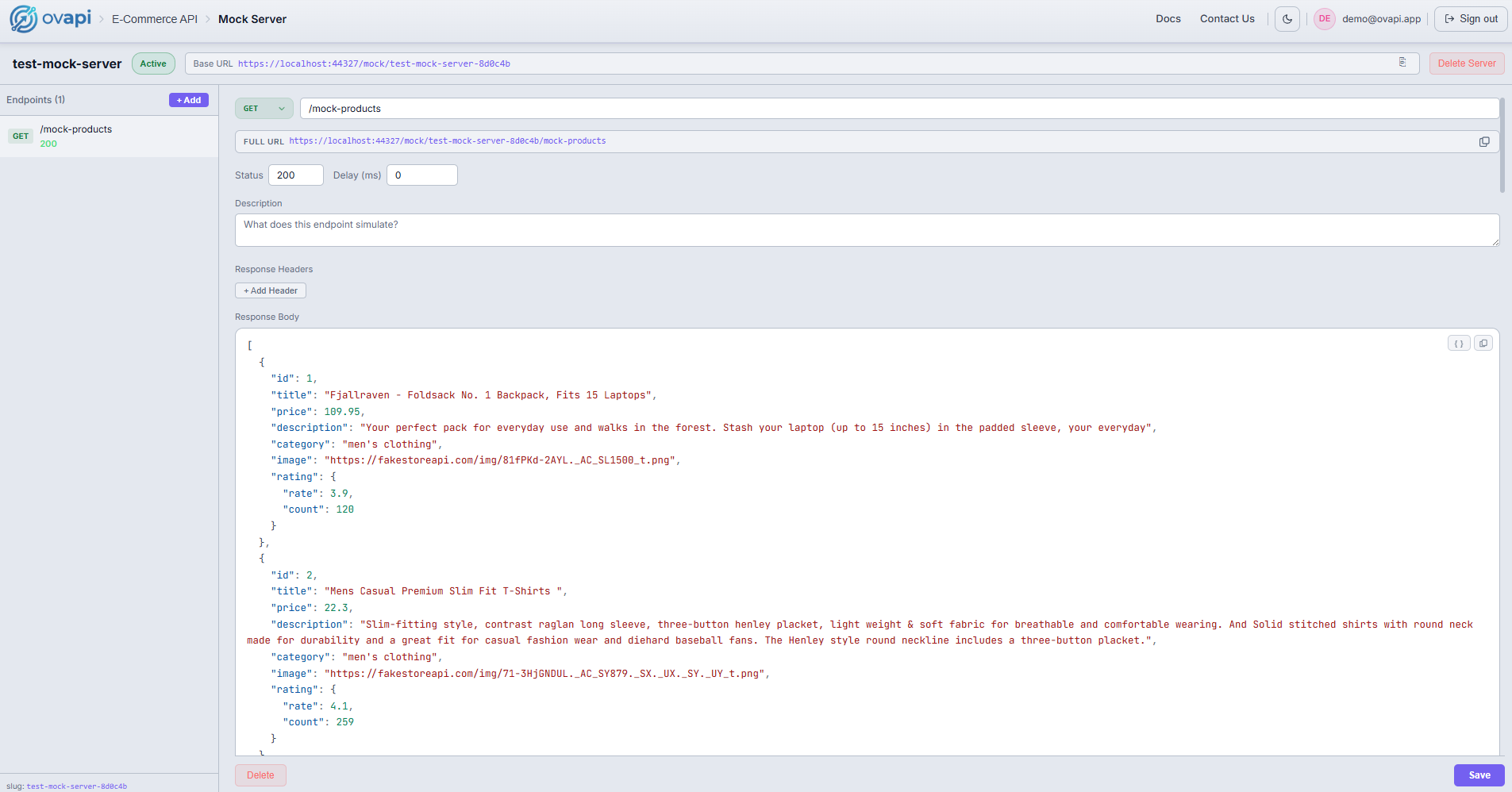The width and height of the screenshot is (1512, 792).
Task: Click the ovapi logo
Action: [x=49, y=18]
